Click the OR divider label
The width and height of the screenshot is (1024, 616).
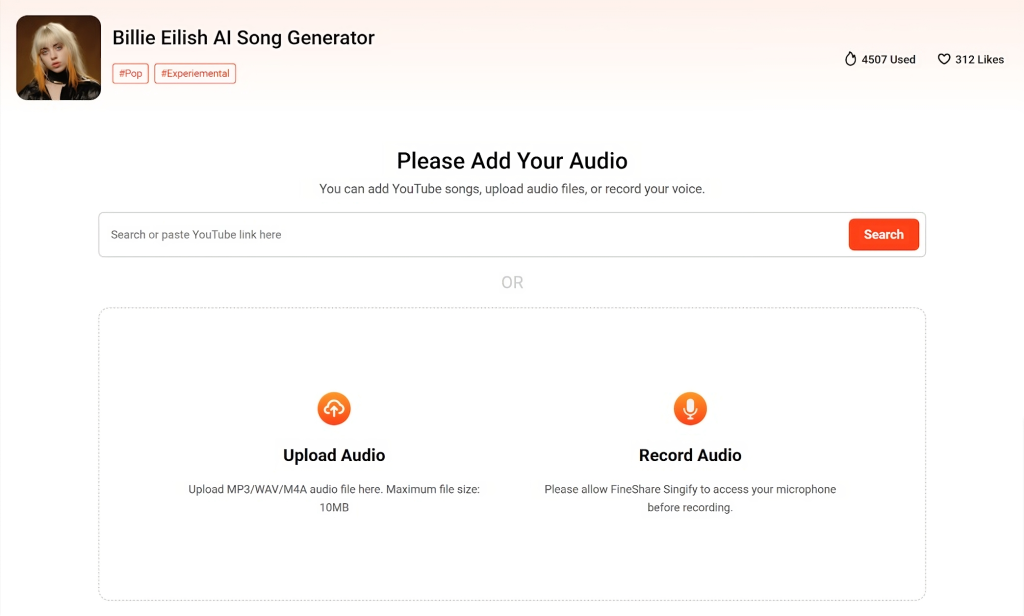point(512,282)
